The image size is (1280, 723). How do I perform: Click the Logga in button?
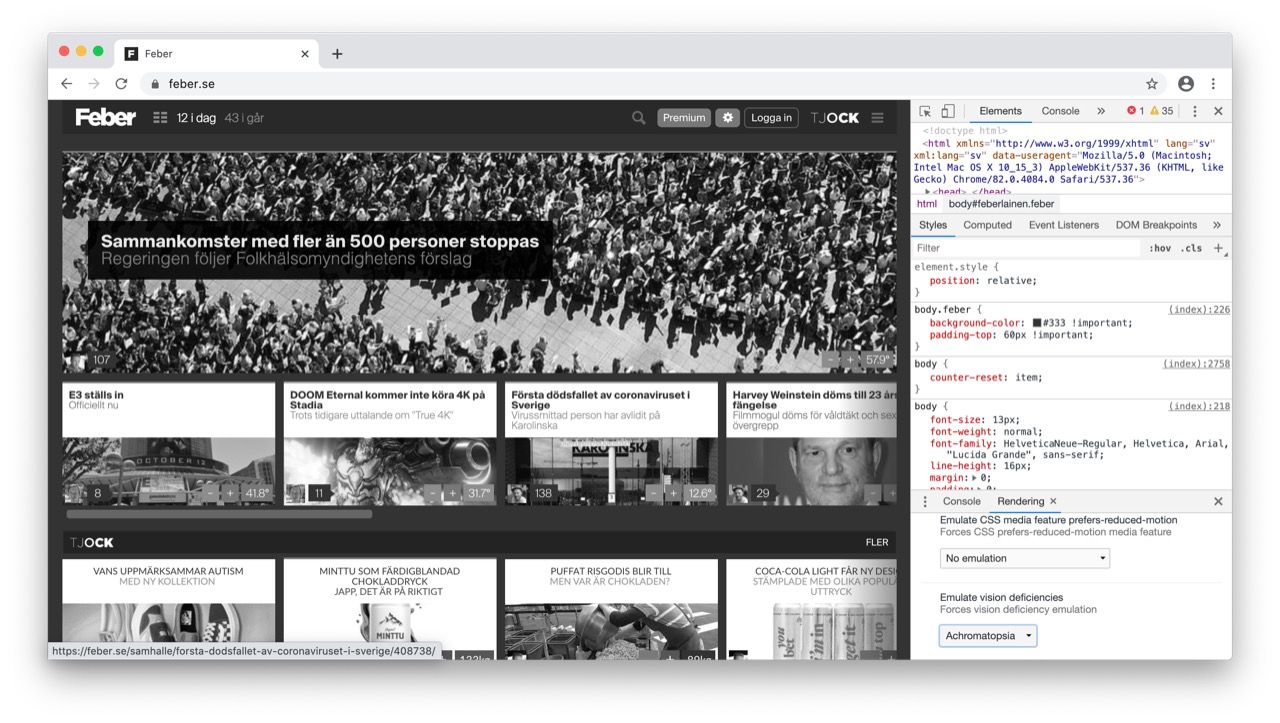tap(771, 118)
